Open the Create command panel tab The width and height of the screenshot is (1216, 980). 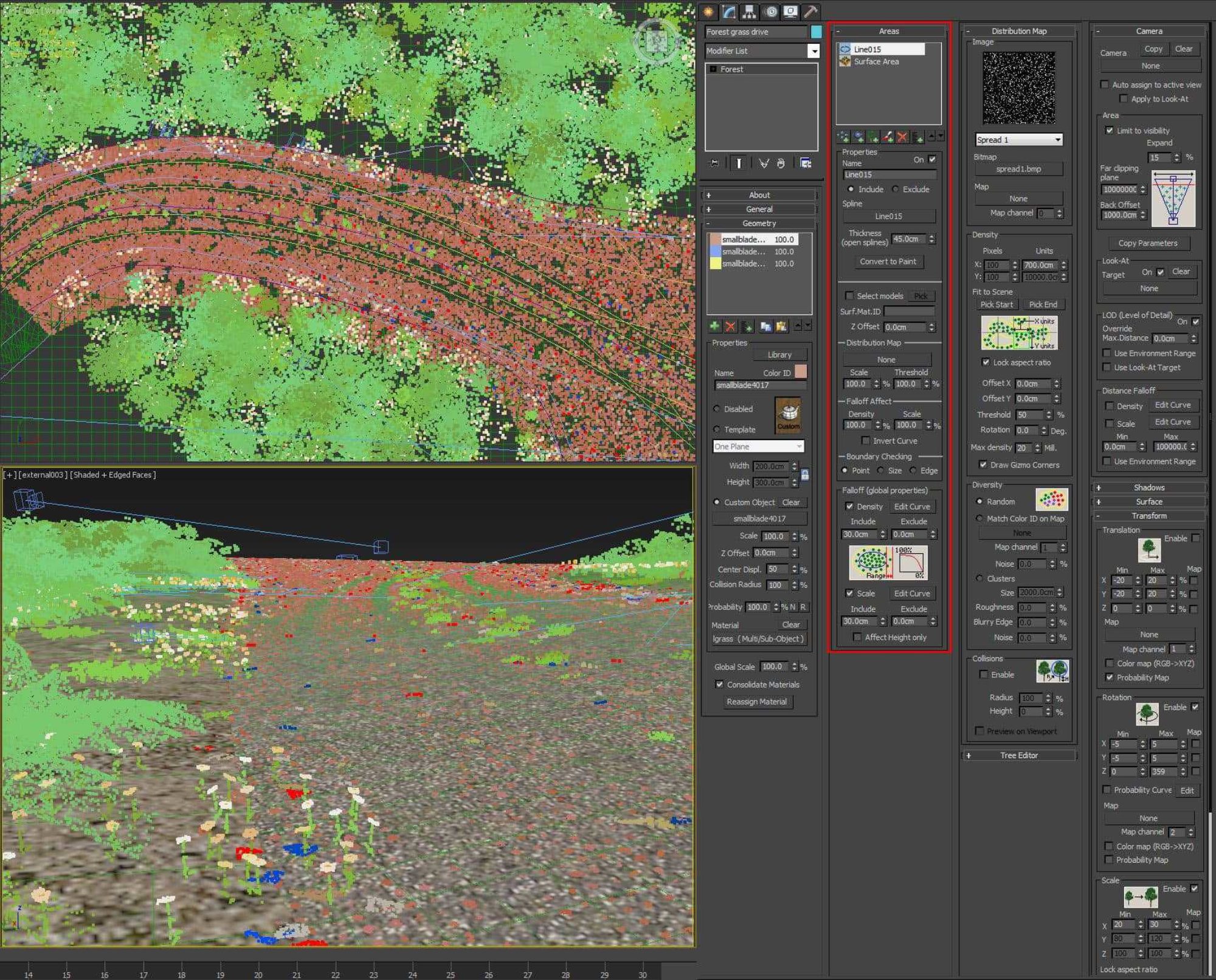coord(708,12)
